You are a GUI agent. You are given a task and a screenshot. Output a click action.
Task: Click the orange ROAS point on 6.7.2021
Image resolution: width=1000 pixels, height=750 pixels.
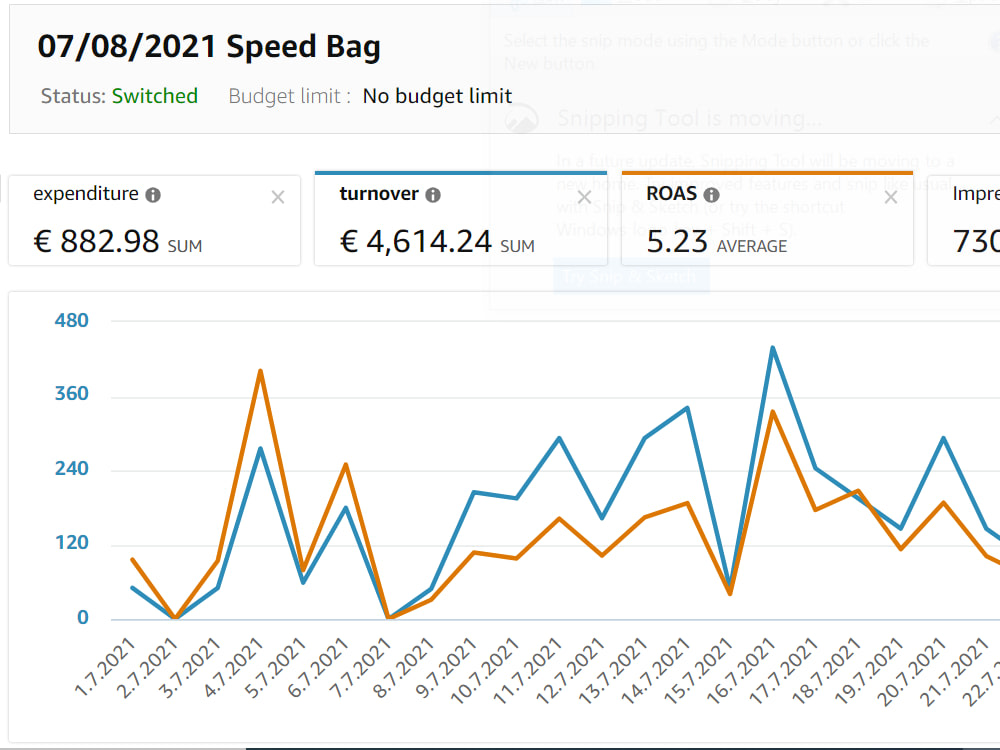pyautogui.click(x=346, y=464)
